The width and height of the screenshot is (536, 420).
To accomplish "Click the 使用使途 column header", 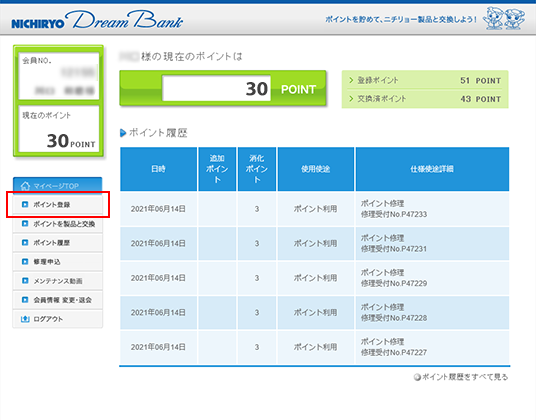I will [x=316, y=169].
